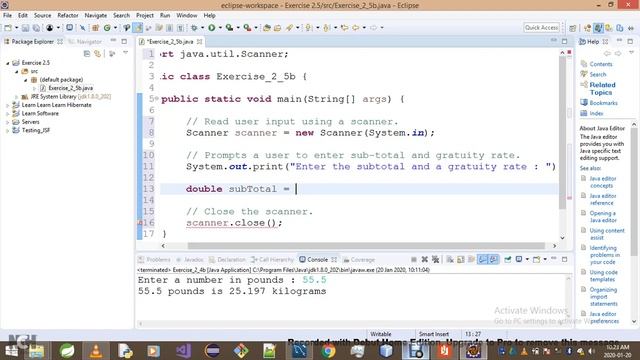Click the Open Type toolbar icon

click(267, 28)
